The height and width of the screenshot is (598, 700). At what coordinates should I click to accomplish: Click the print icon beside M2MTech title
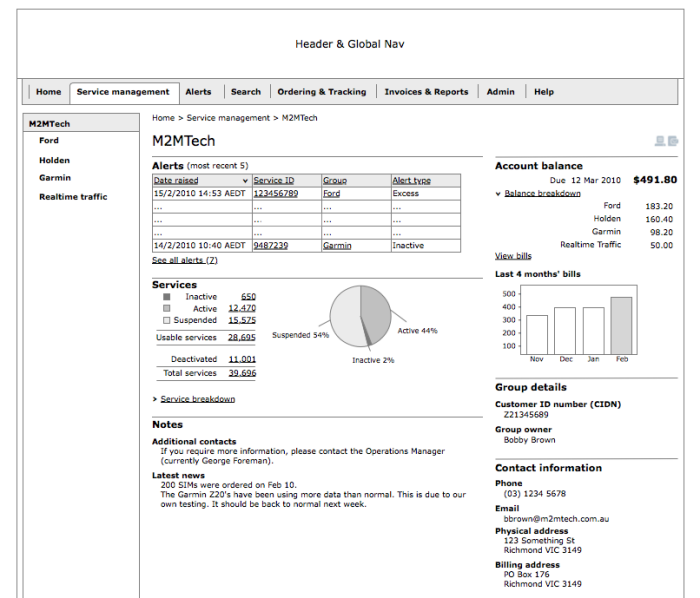pos(660,141)
